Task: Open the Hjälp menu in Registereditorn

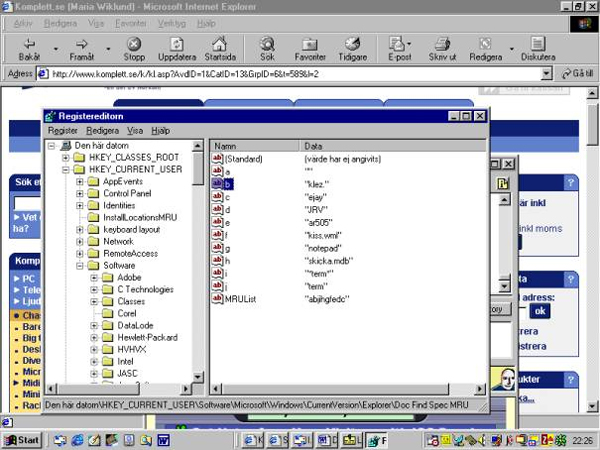Action: point(161,131)
